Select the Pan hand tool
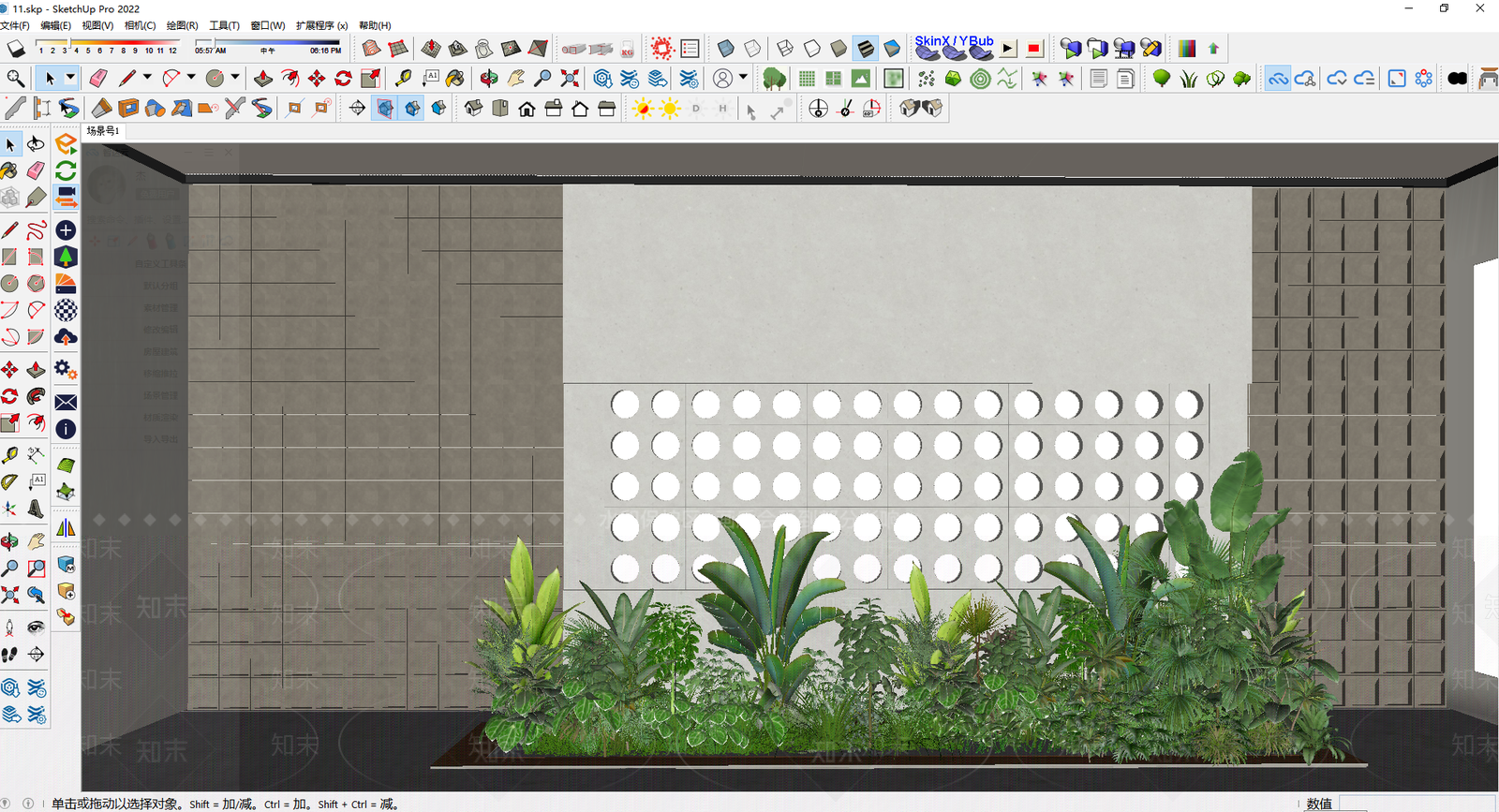This screenshot has width=1499, height=812. click(515, 79)
